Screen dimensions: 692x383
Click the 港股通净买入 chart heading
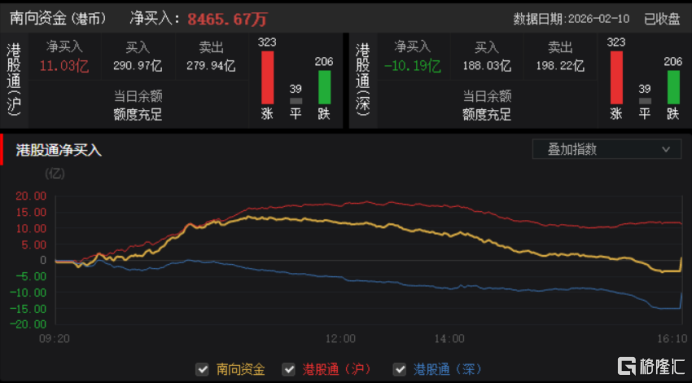59,150
